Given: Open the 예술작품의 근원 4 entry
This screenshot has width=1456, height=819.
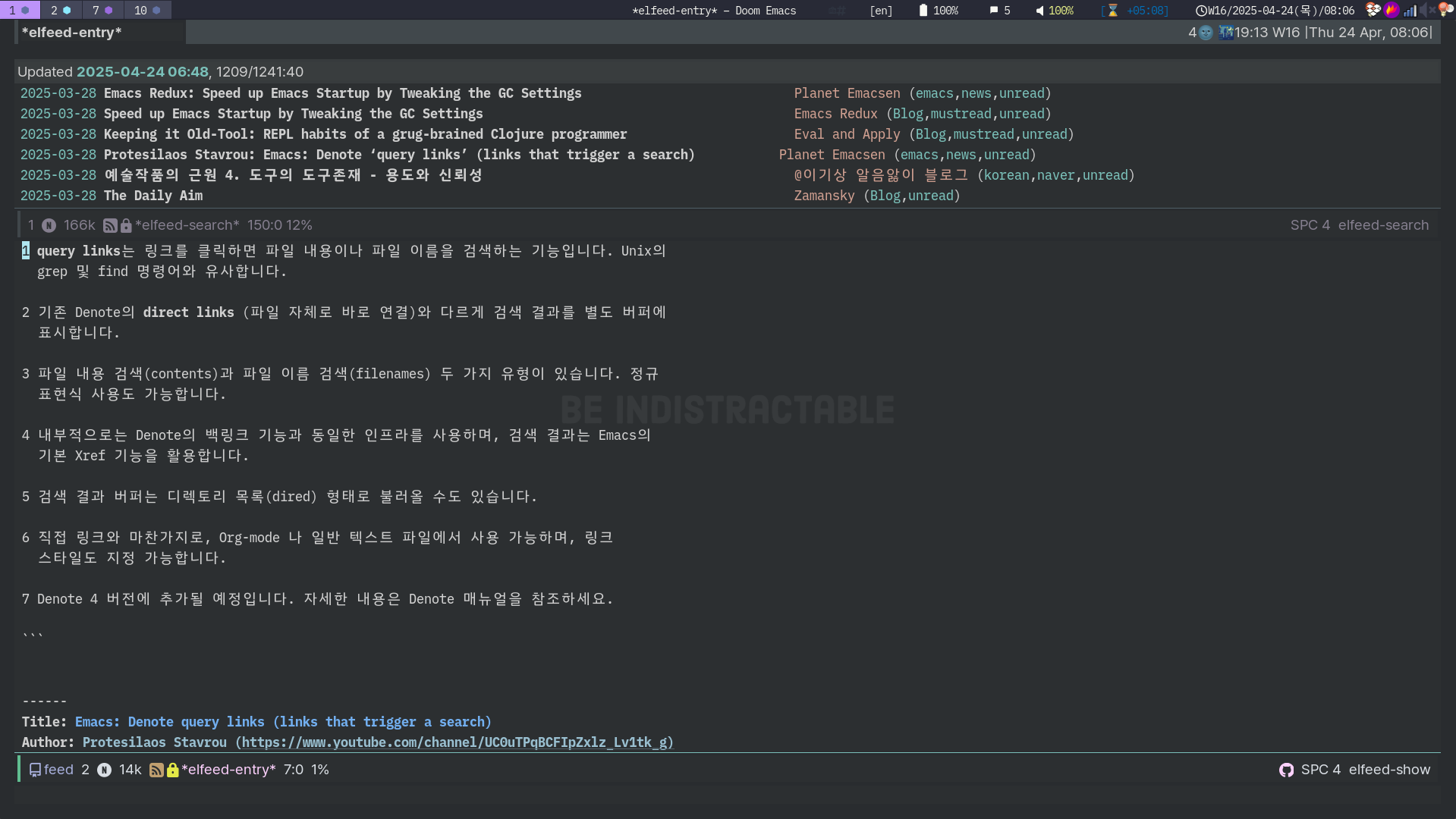Looking at the screenshot, I should point(293,175).
